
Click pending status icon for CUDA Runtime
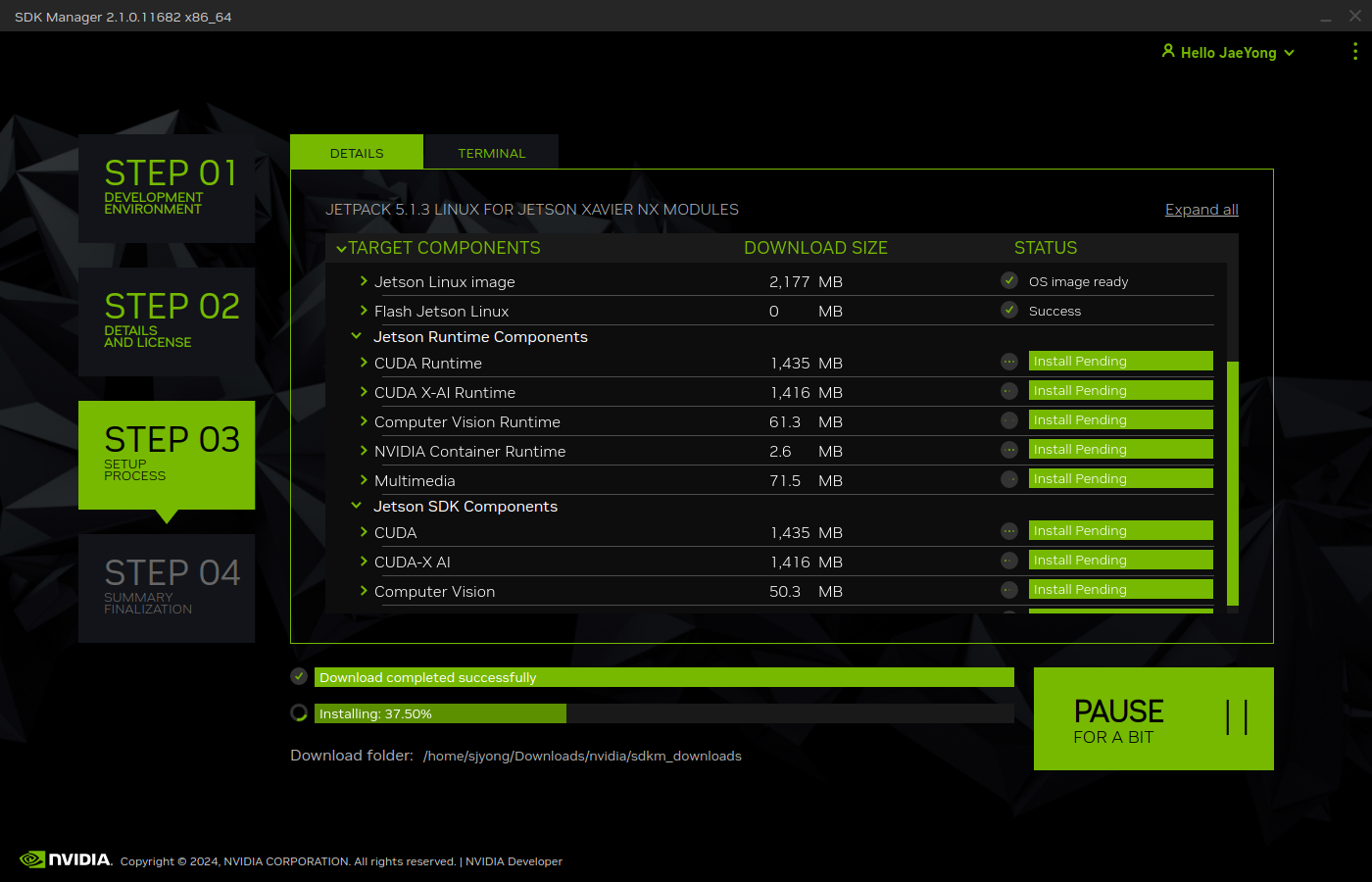1009,362
